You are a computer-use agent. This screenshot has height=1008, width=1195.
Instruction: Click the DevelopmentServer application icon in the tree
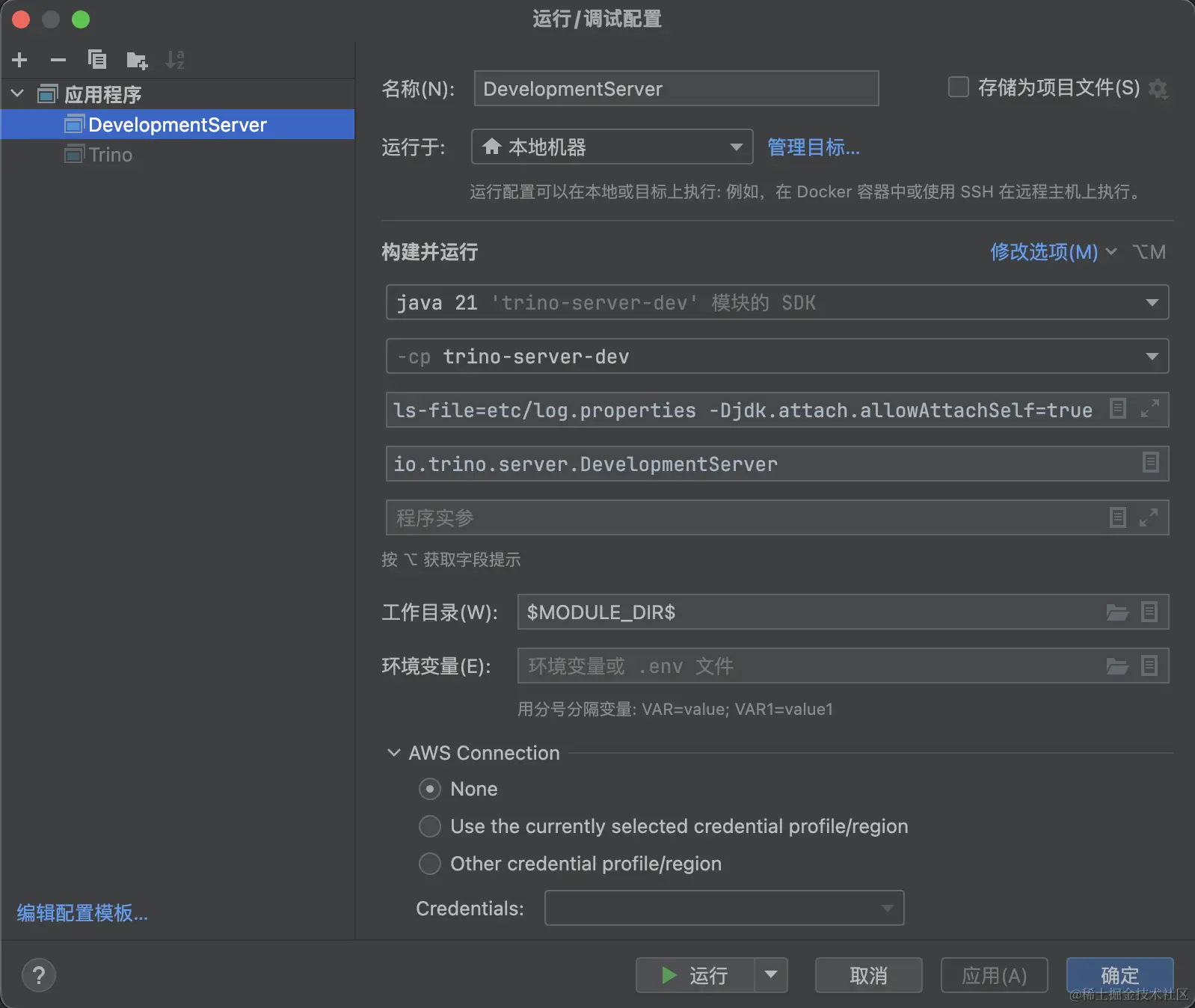[x=74, y=124]
